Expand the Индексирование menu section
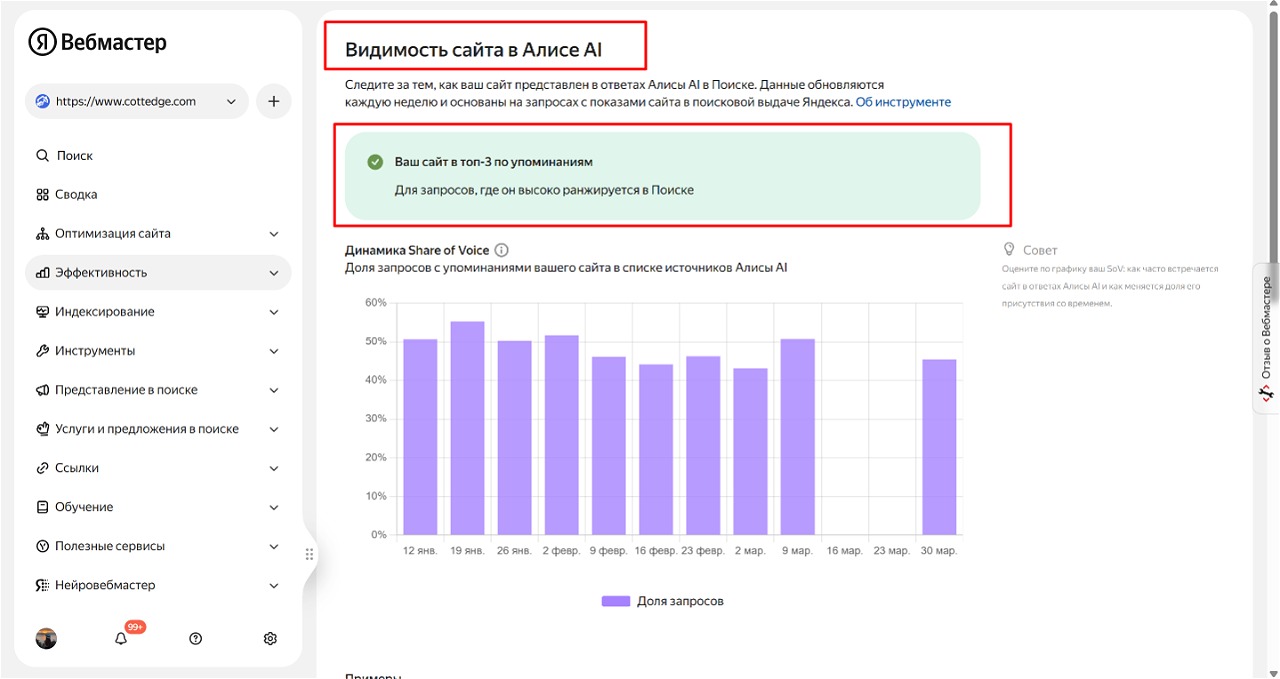Image resolution: width=1280 pixels, height=679 pixels. coord(157,312)
